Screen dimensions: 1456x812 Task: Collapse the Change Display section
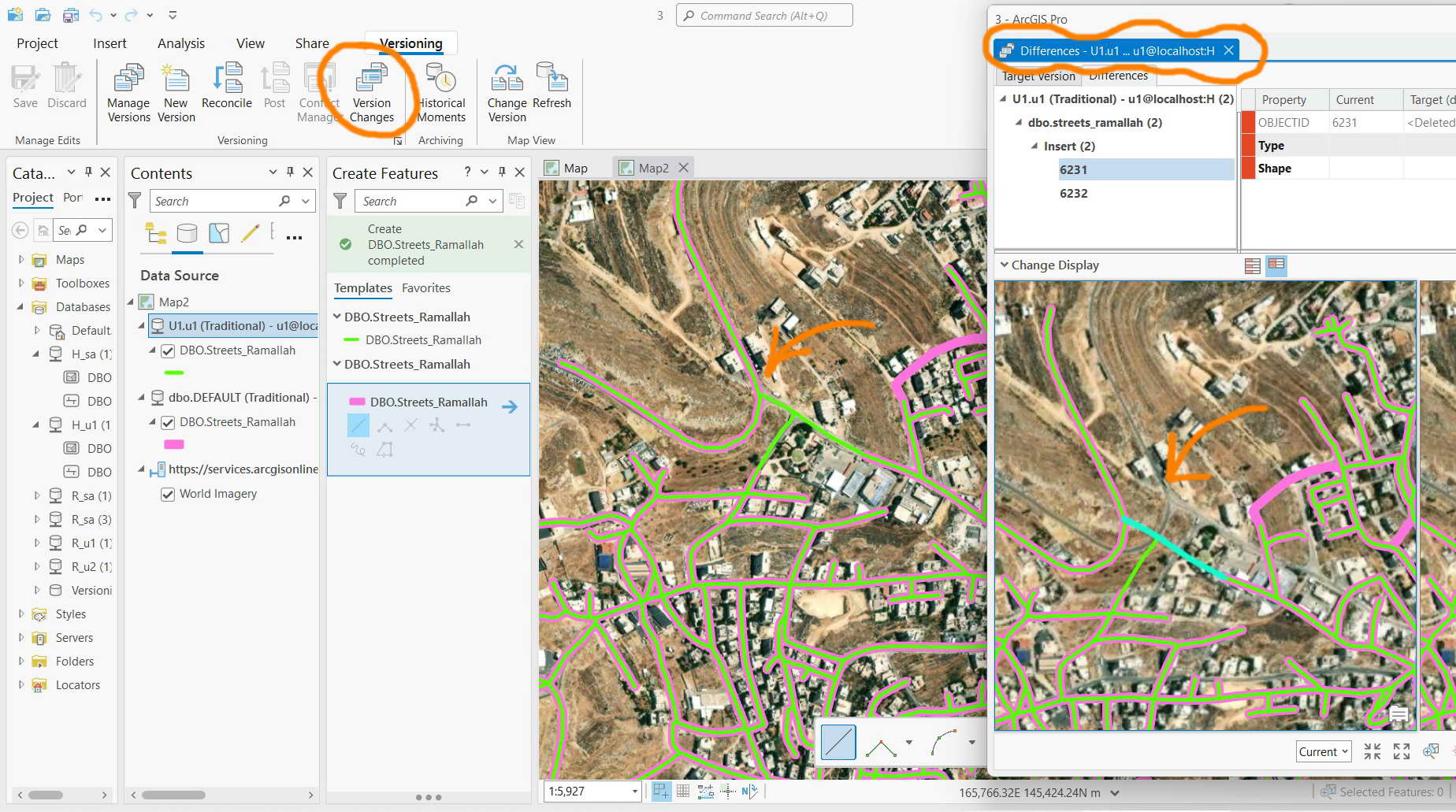[x=1005, y=265]
